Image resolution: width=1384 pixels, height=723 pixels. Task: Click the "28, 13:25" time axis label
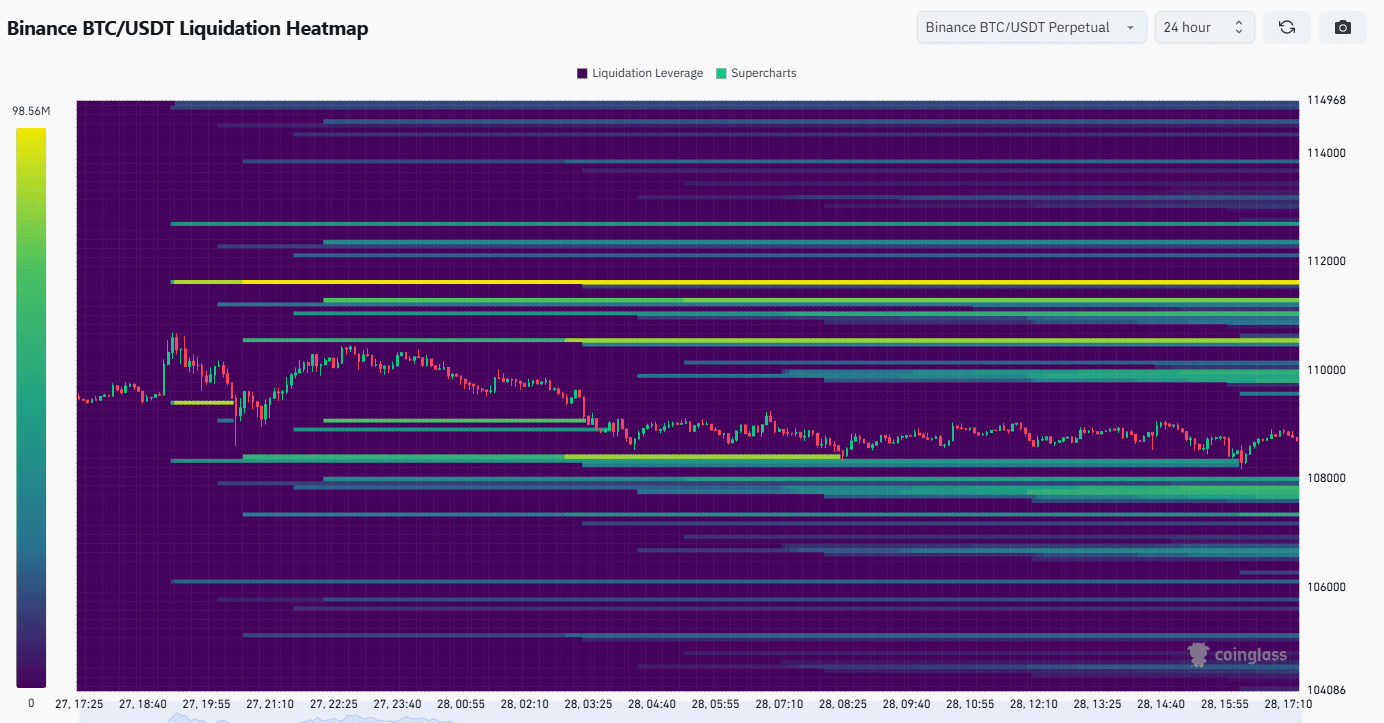[1098, 704]
